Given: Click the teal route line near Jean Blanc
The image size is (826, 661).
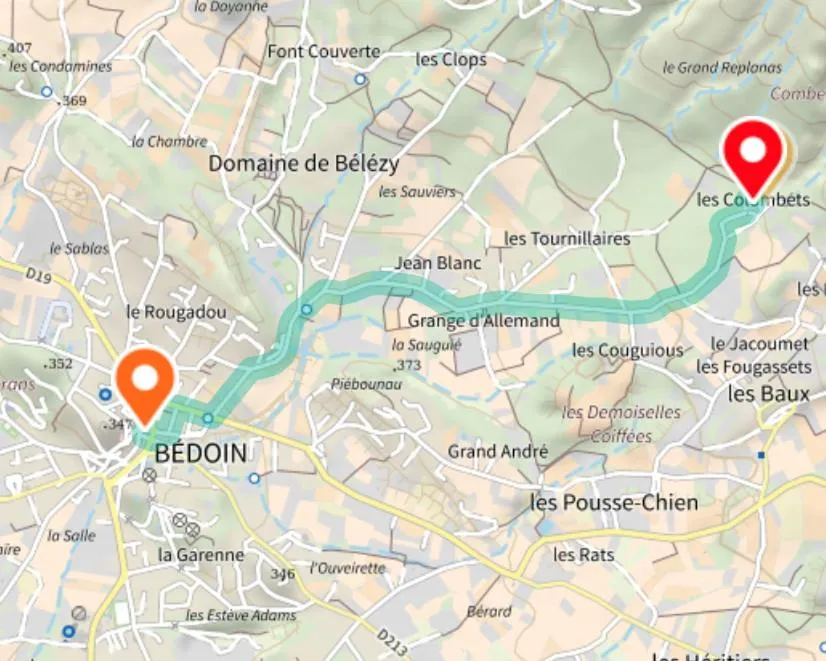Looking at the screenshot, I should (x=400, y=281).
